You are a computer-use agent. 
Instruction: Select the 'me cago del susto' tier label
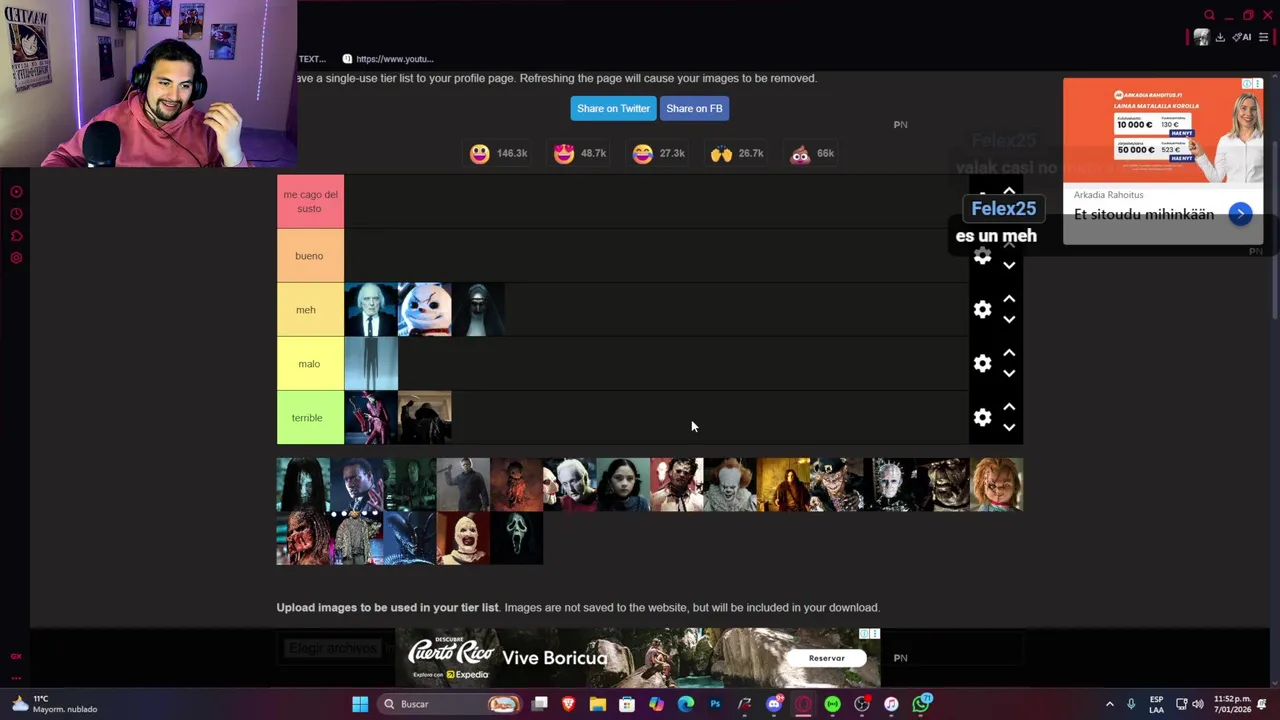[310, 201]
